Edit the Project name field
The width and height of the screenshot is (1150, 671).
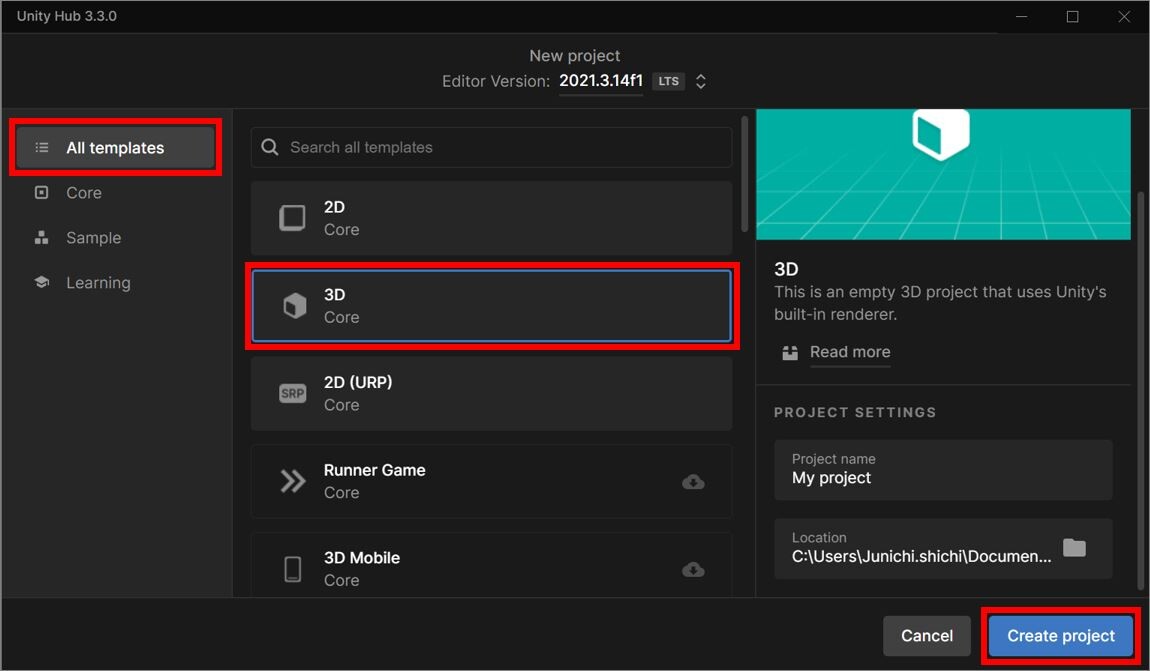pos(943,470)
